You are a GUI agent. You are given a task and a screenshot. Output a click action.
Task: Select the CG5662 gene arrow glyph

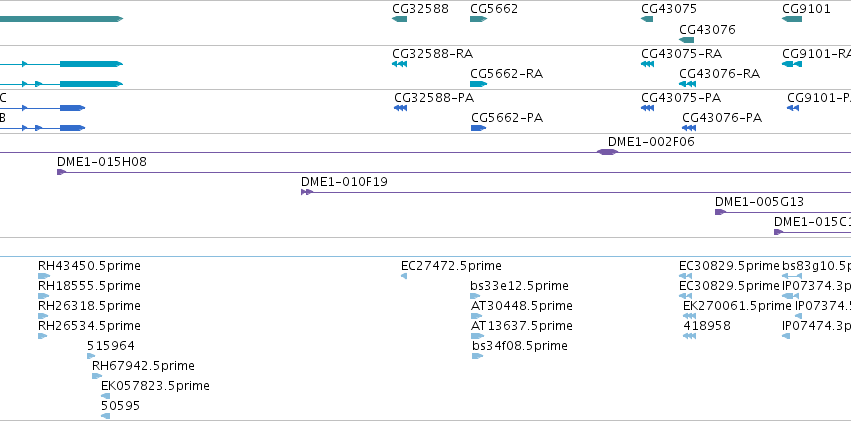click(x=479, y=19)
